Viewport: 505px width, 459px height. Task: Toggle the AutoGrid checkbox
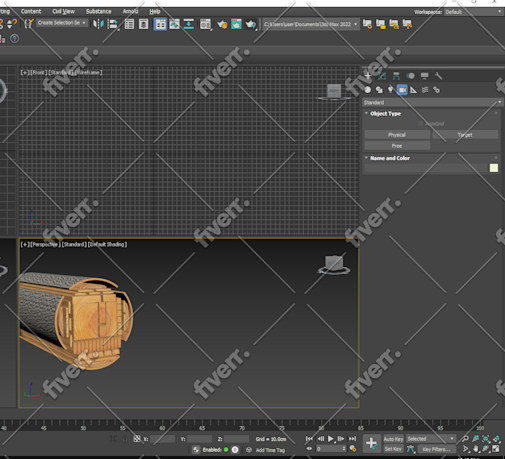(420, 124)
